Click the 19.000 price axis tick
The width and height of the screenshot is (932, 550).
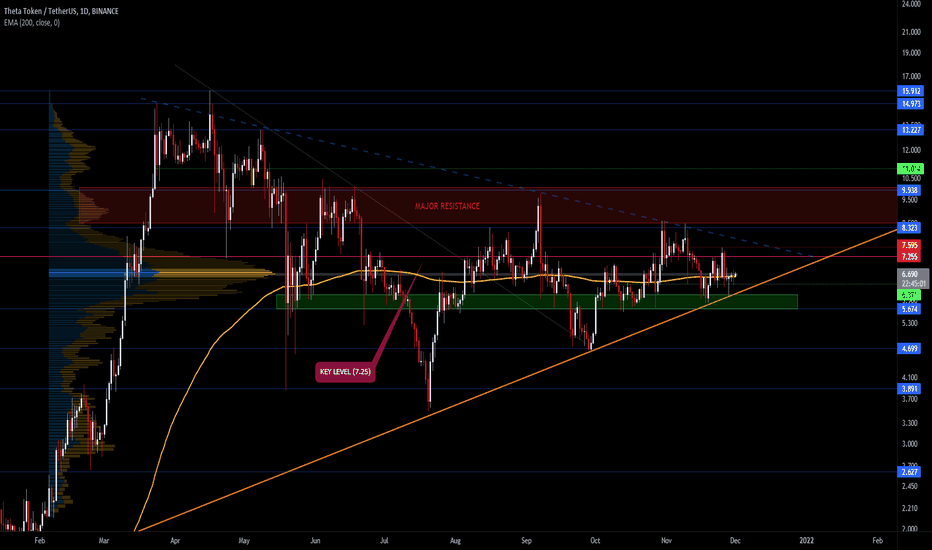click(911, 53)
